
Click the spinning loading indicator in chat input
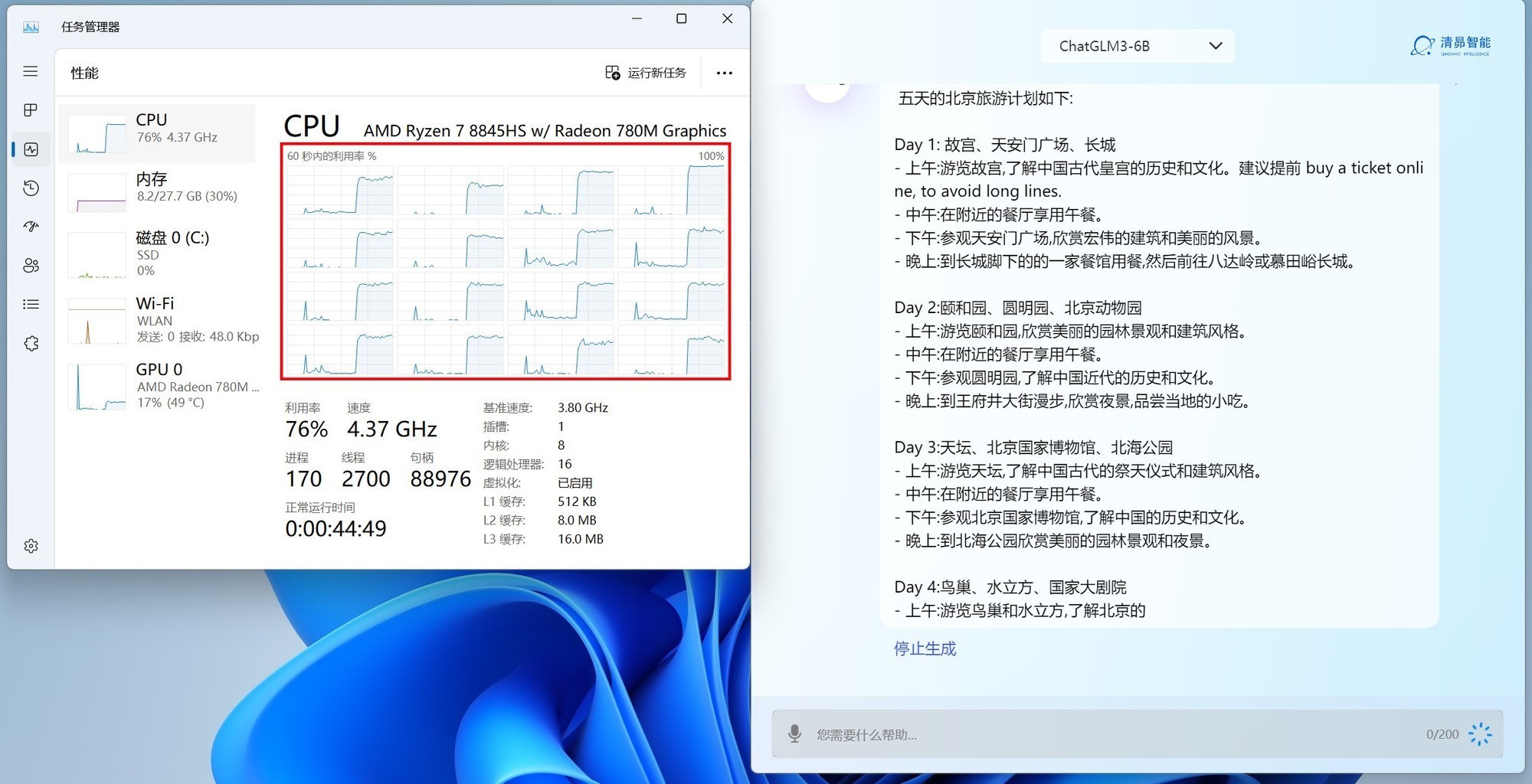click(x=1480, y=733)
